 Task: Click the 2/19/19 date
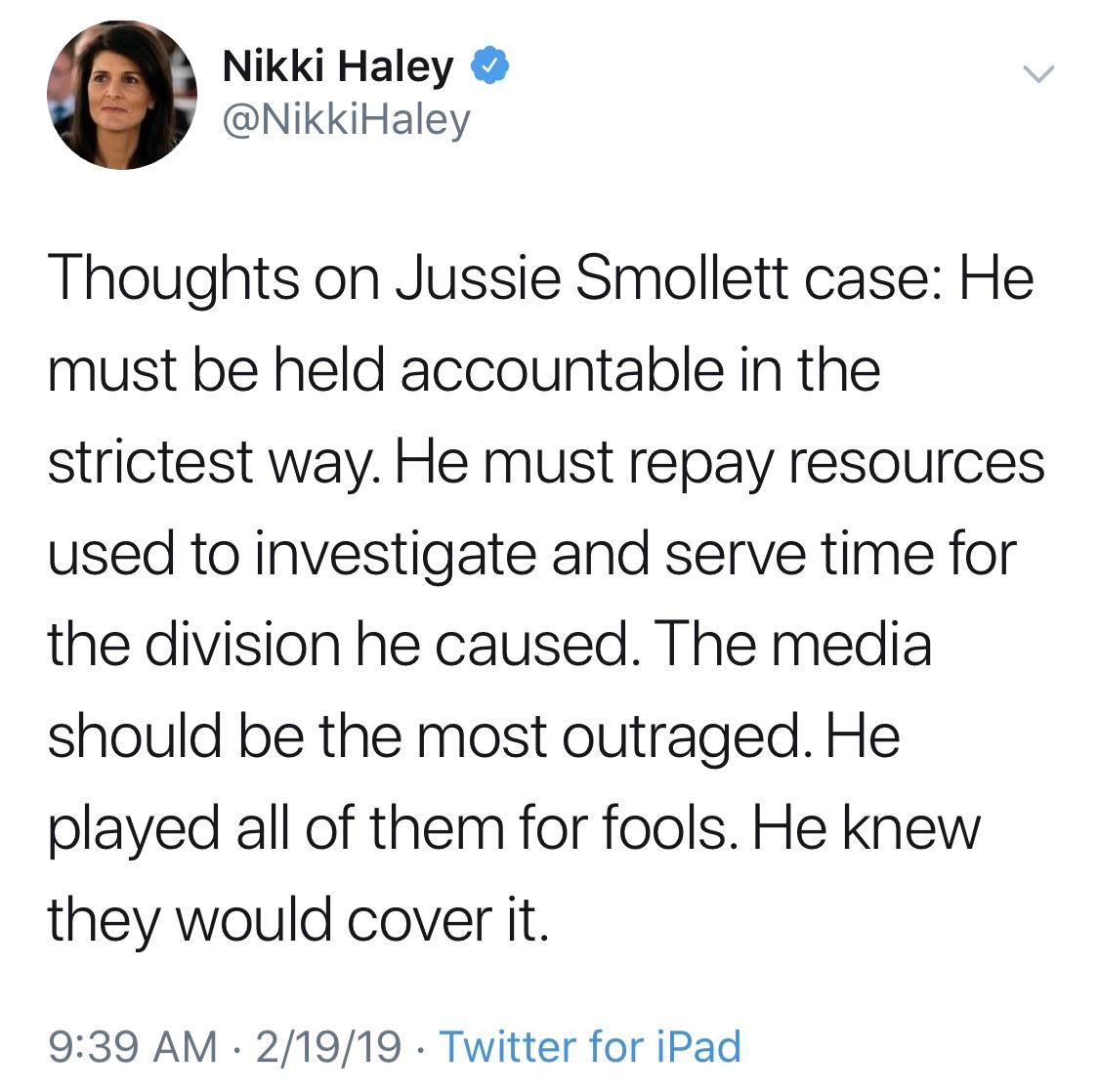click(328, 1046)
